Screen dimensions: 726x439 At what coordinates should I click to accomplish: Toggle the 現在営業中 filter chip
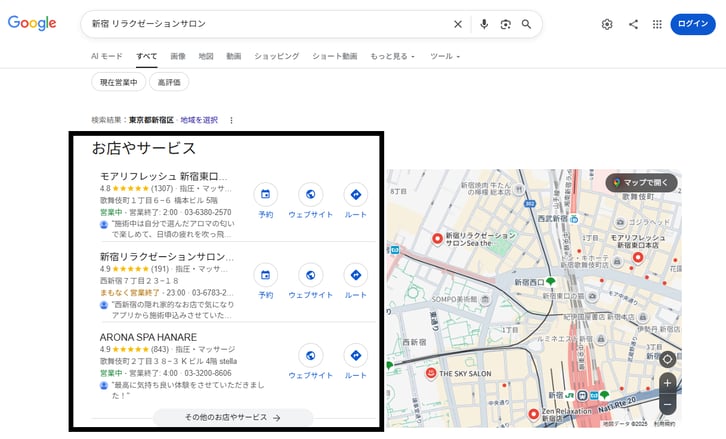click(119, 82)
